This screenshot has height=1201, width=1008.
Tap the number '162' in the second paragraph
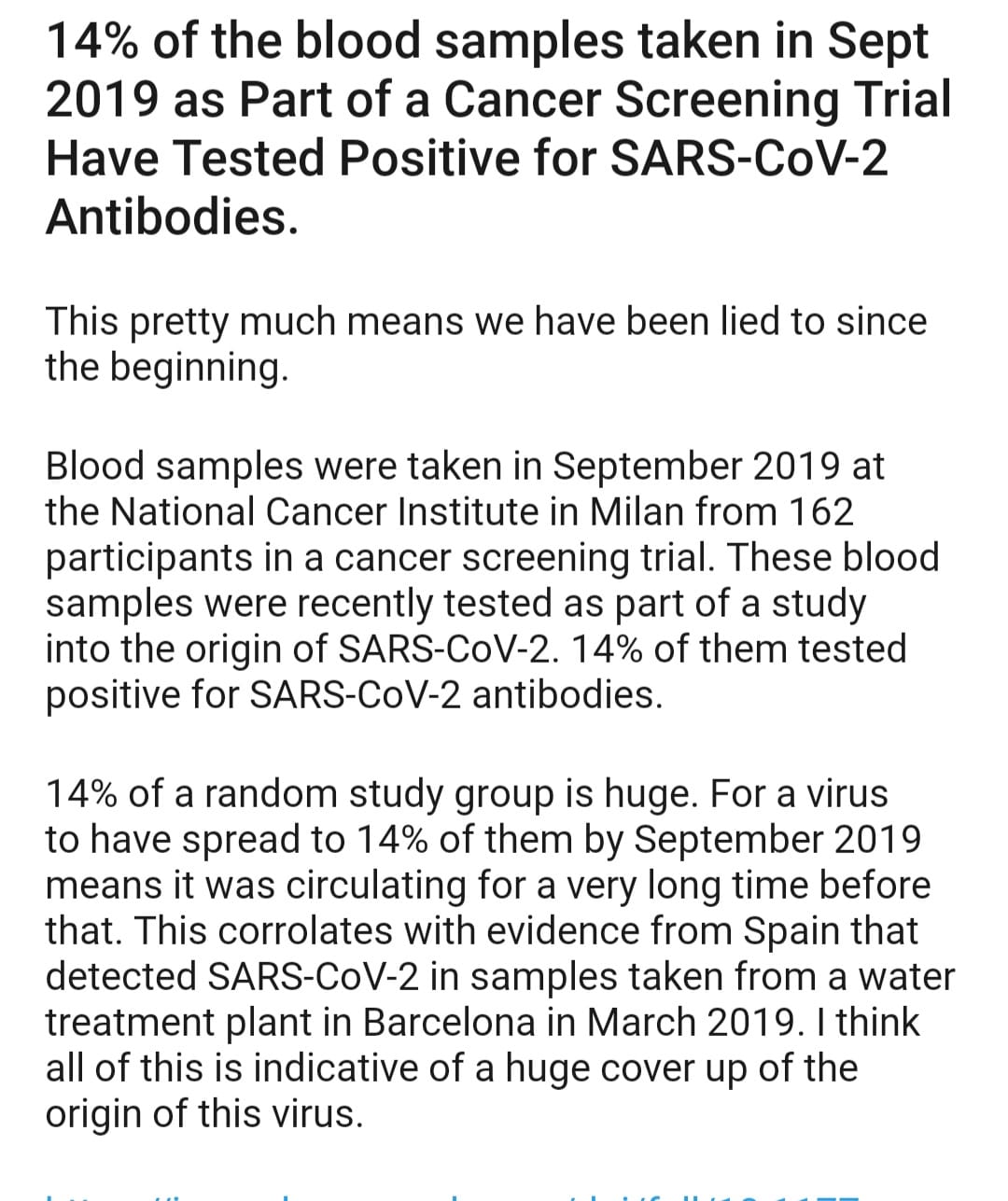[x=820, y=511]
